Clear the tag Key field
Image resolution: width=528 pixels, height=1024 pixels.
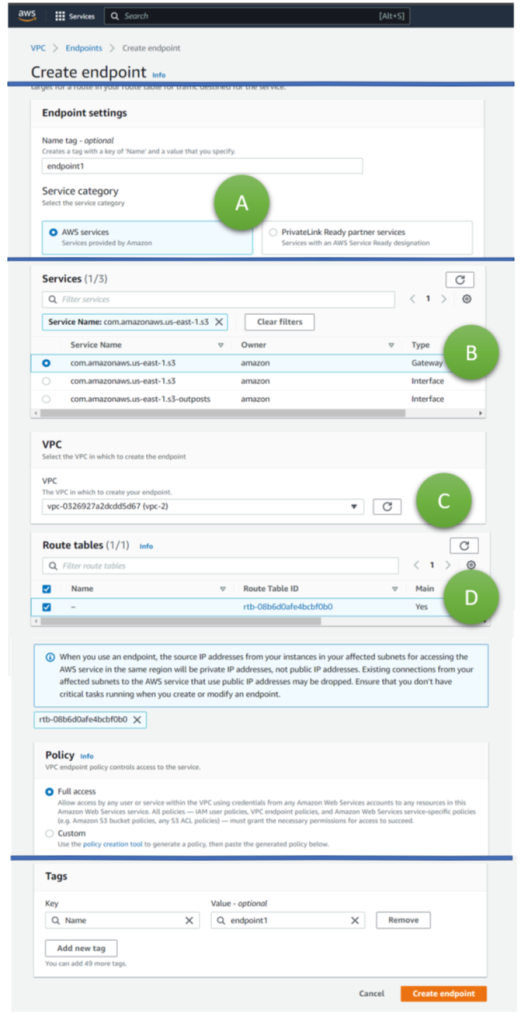[x=189, y=920]
